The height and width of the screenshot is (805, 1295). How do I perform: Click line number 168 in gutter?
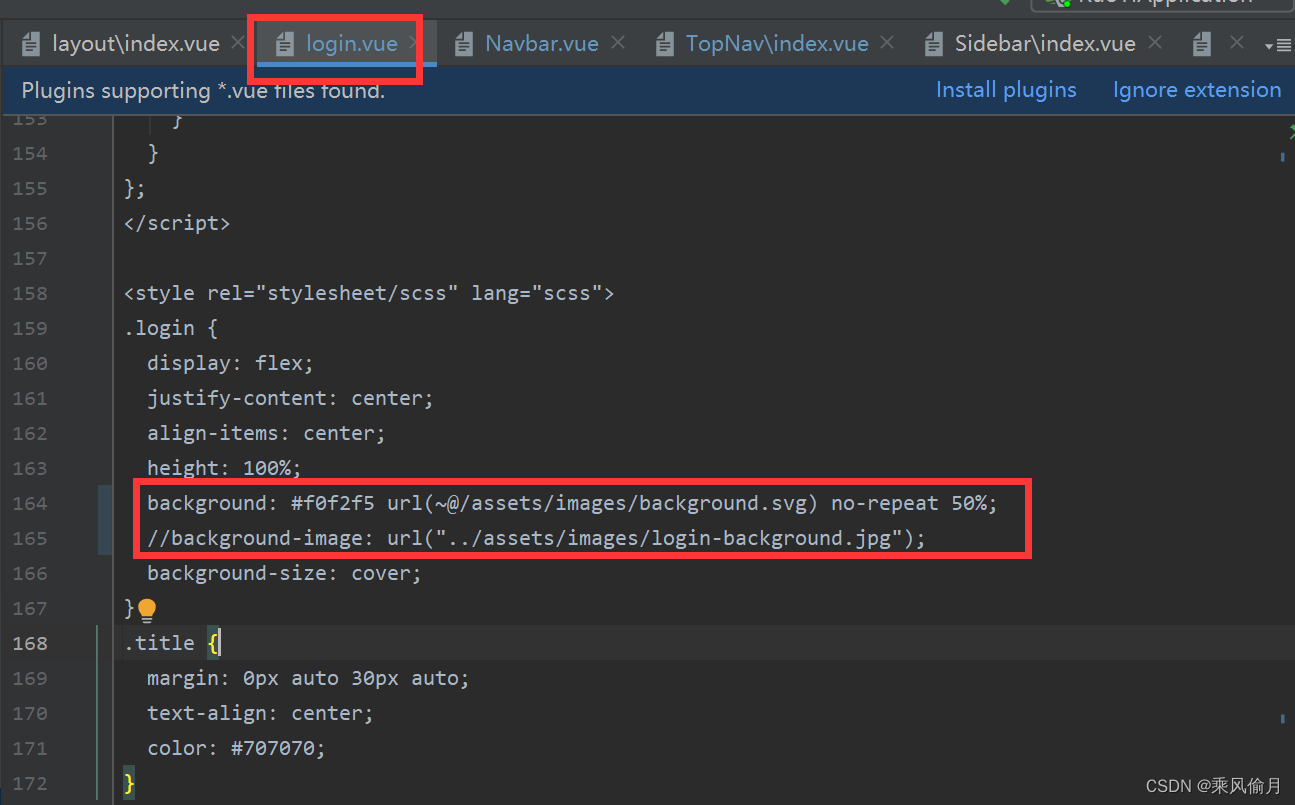30,643
